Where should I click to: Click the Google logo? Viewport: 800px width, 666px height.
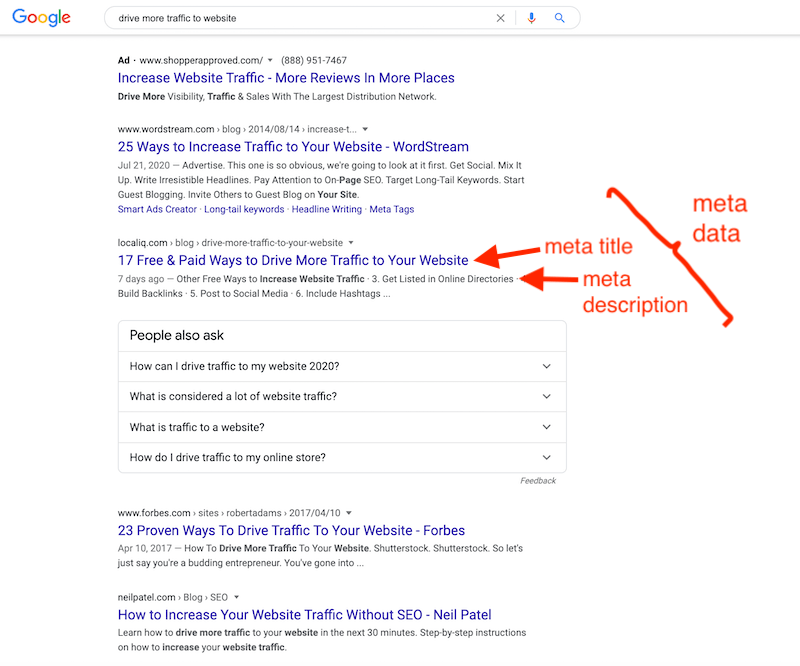[42, 18]
